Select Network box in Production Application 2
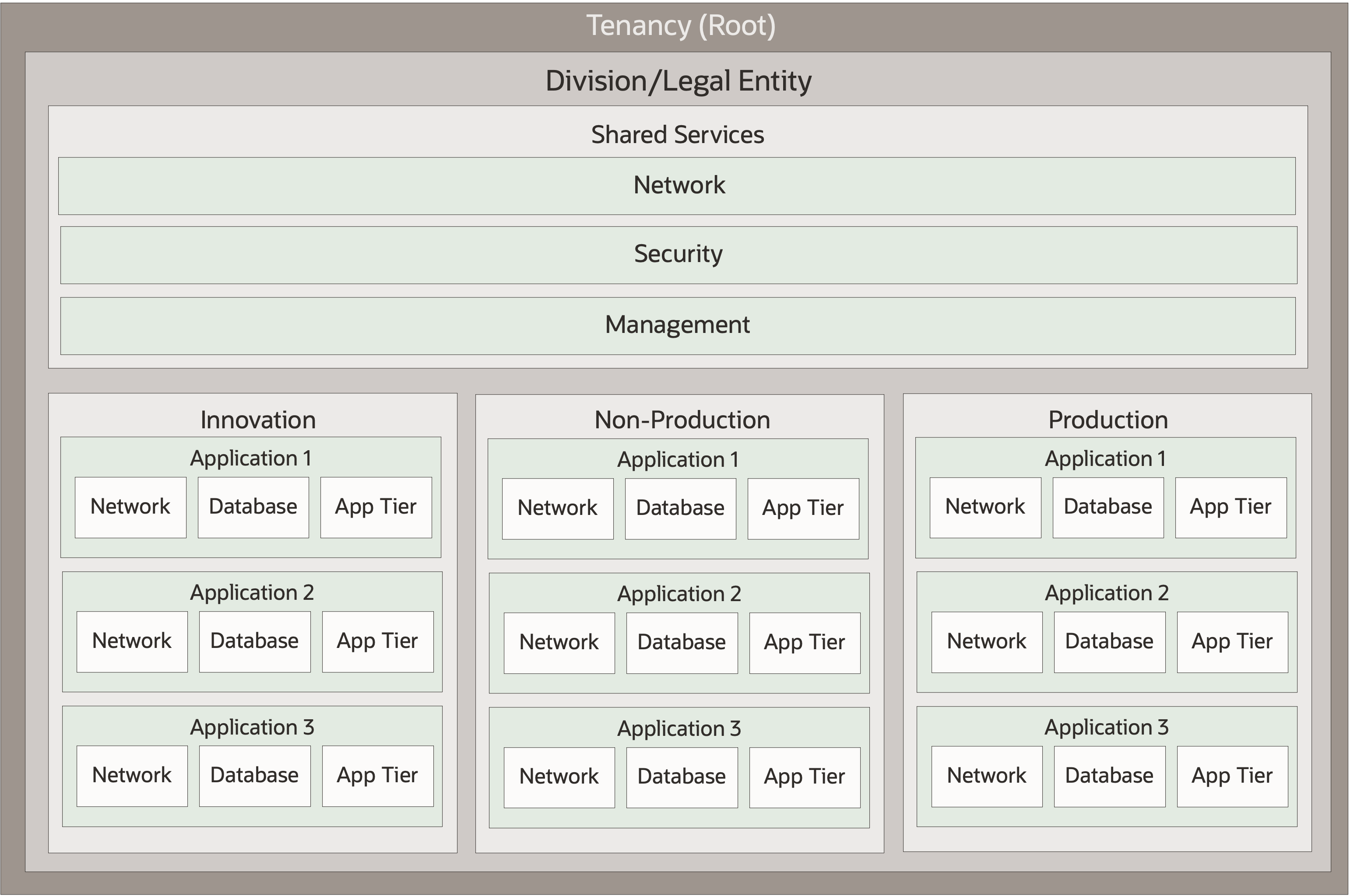Screen dimensions: 1350x896 point(987,642)
